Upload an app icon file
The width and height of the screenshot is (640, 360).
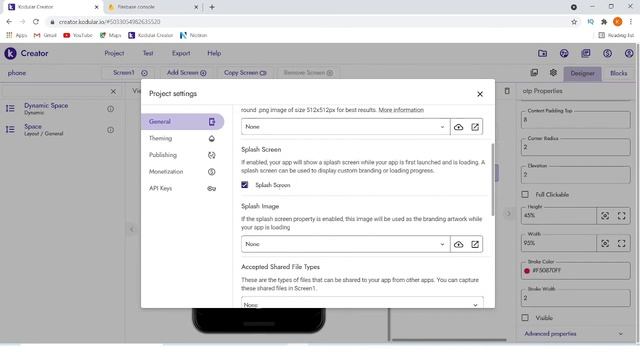point(458,127)
